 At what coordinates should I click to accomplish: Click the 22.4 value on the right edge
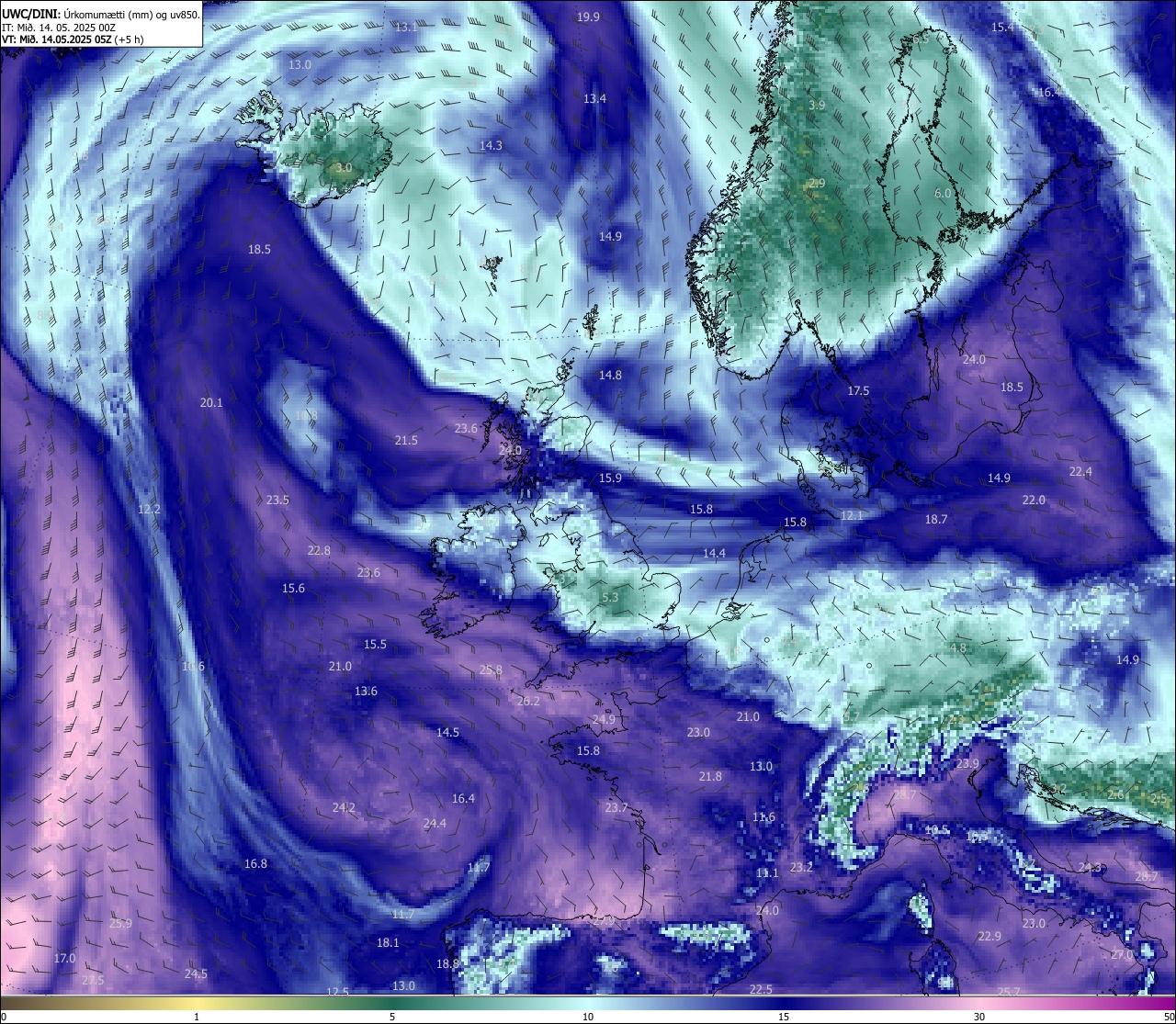click(x=1080, y=472)
